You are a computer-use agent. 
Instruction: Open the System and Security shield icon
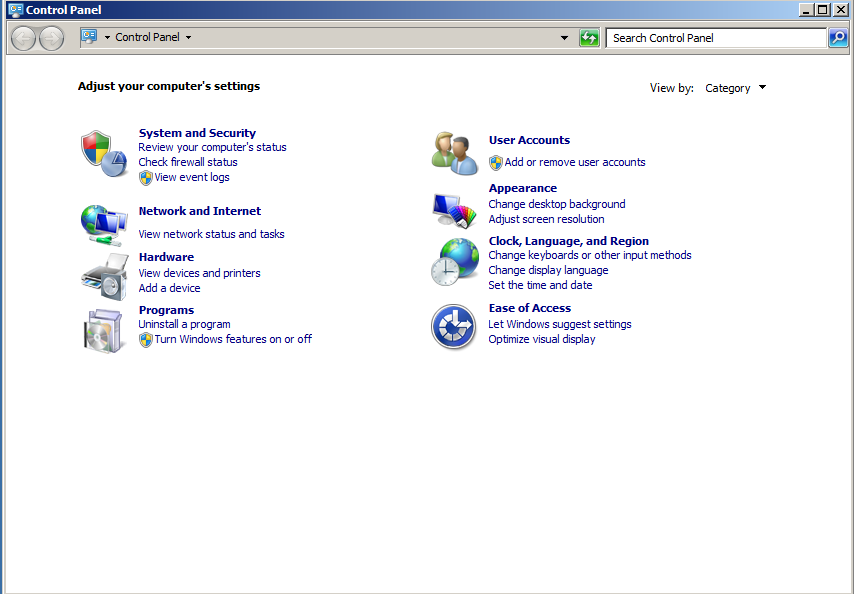103,154
